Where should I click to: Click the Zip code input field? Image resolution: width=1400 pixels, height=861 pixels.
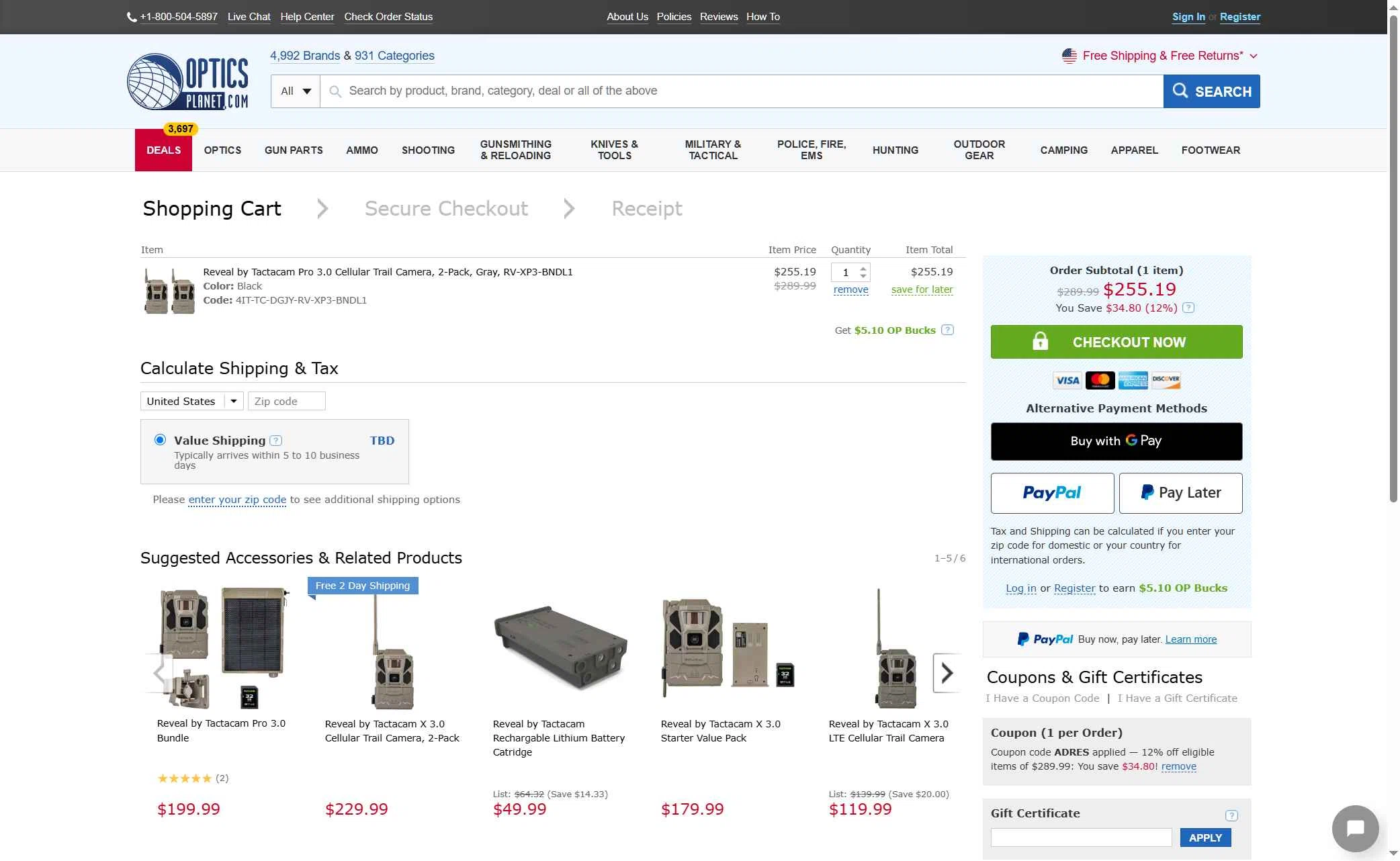286,401
